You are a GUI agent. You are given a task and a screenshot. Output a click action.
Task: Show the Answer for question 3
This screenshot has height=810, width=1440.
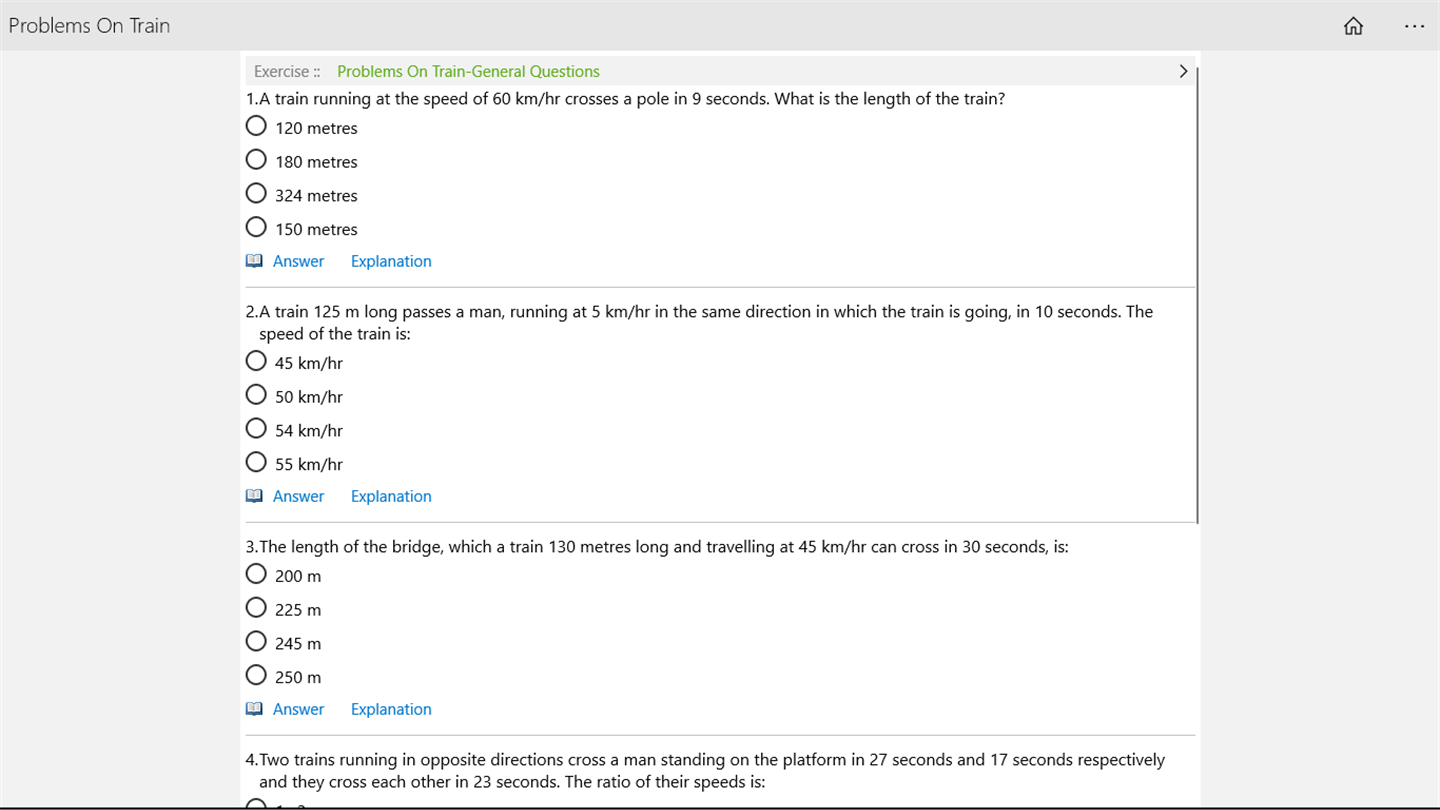[298, 709]
